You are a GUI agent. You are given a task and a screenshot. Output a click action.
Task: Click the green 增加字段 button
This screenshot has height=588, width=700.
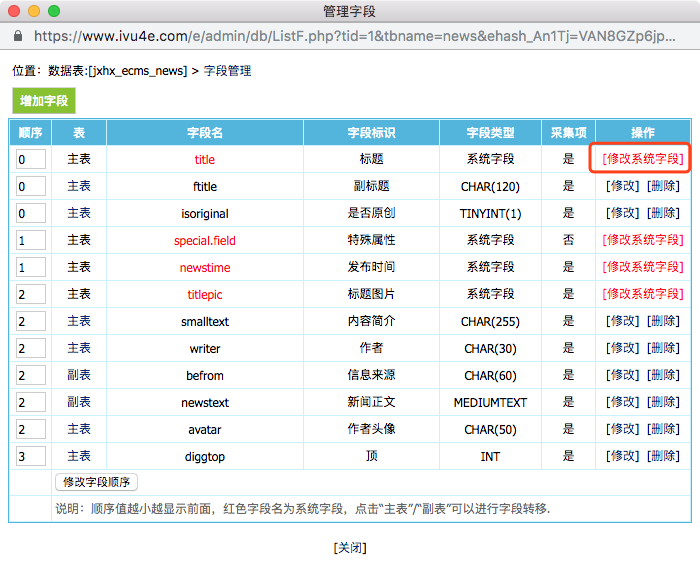43,101
